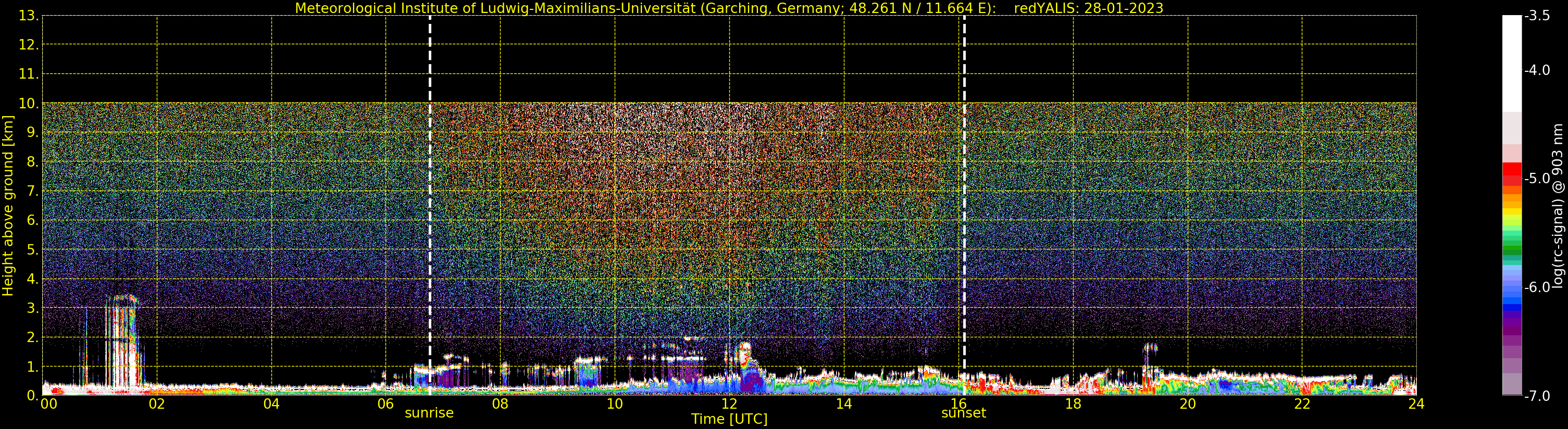Click the 11. height tick label

click(x=28, y=75)
